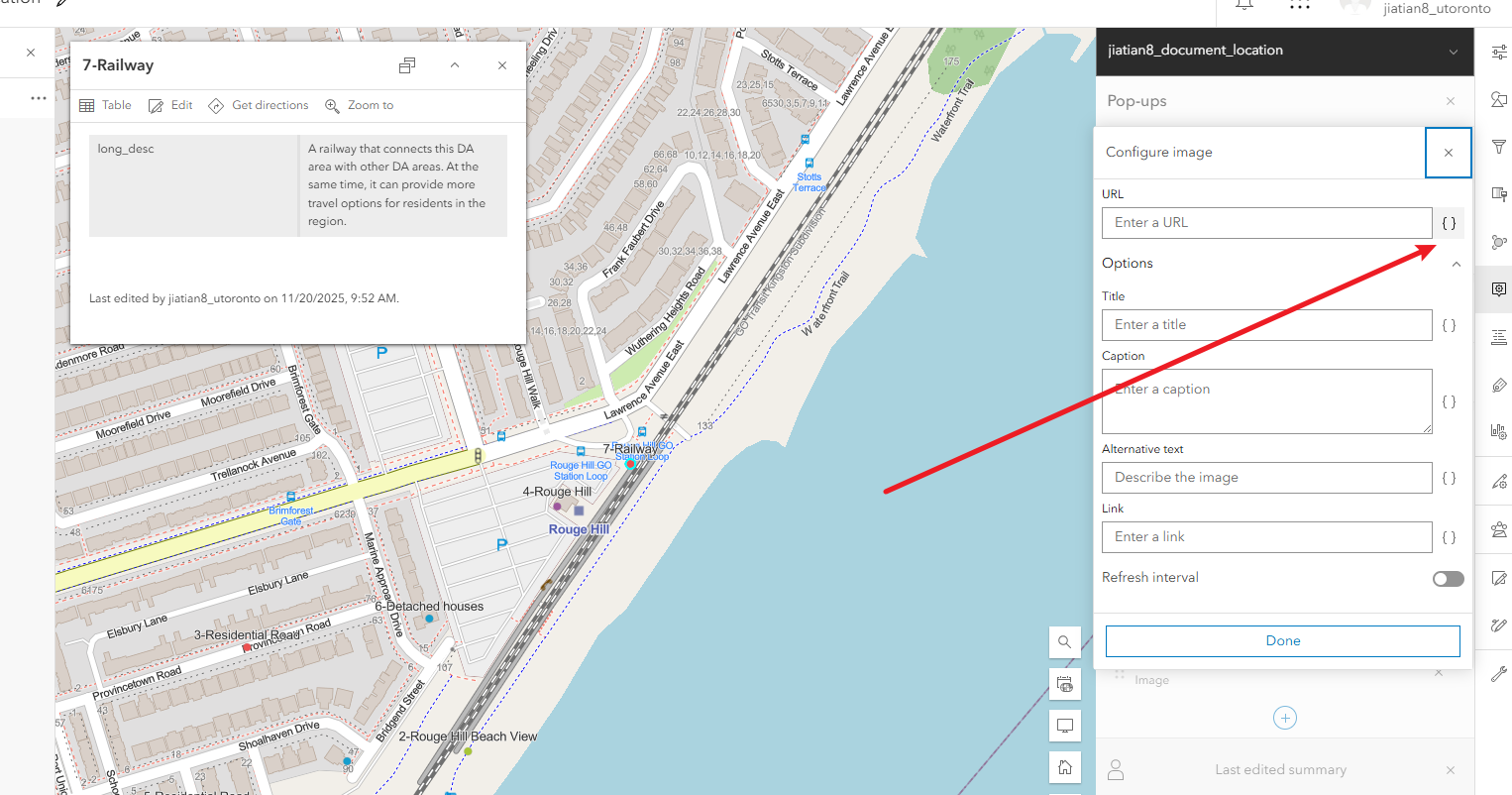
Task: Open the Fields icon in right toolbar
Action: (1499, 337)
